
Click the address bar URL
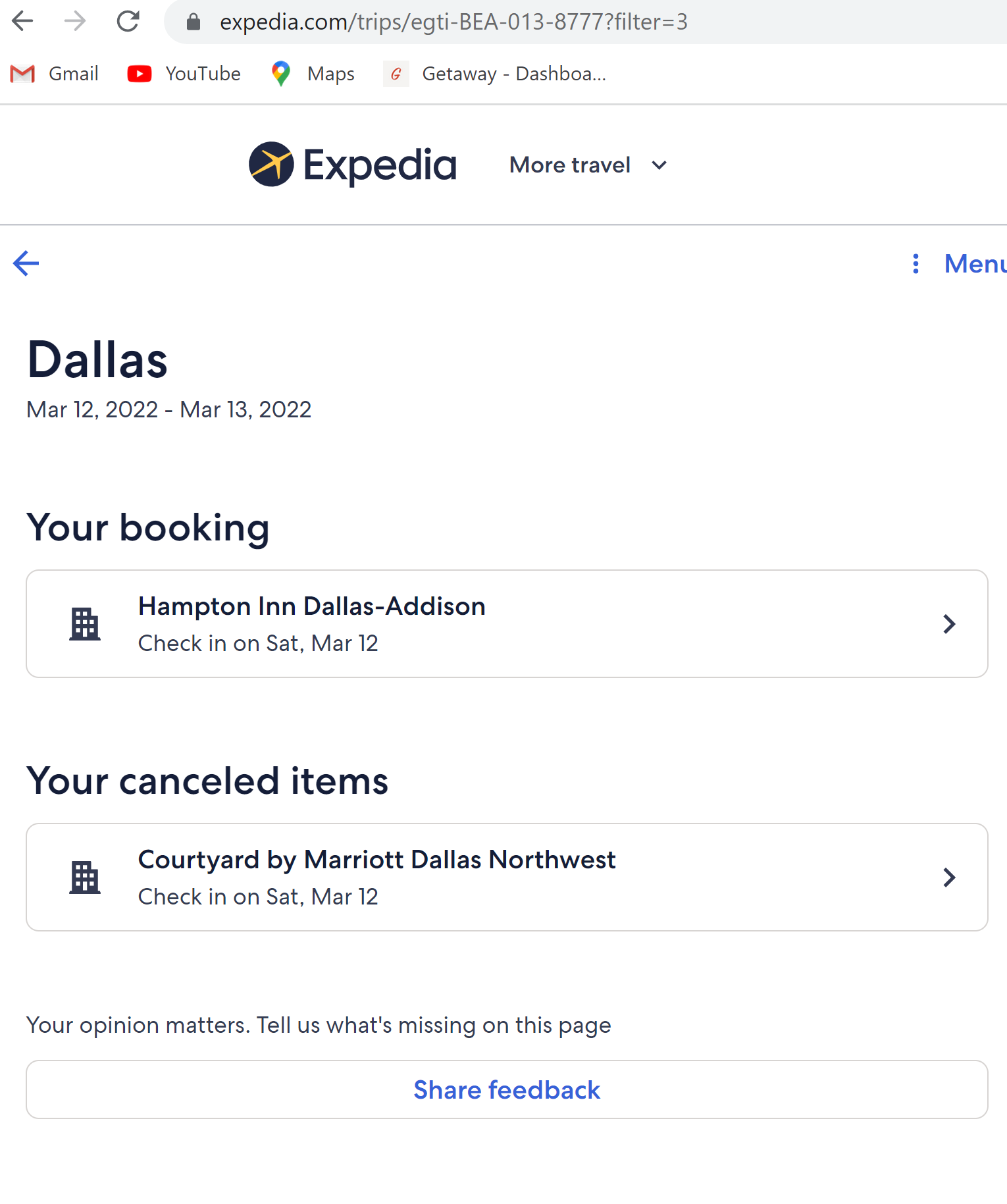453,22
